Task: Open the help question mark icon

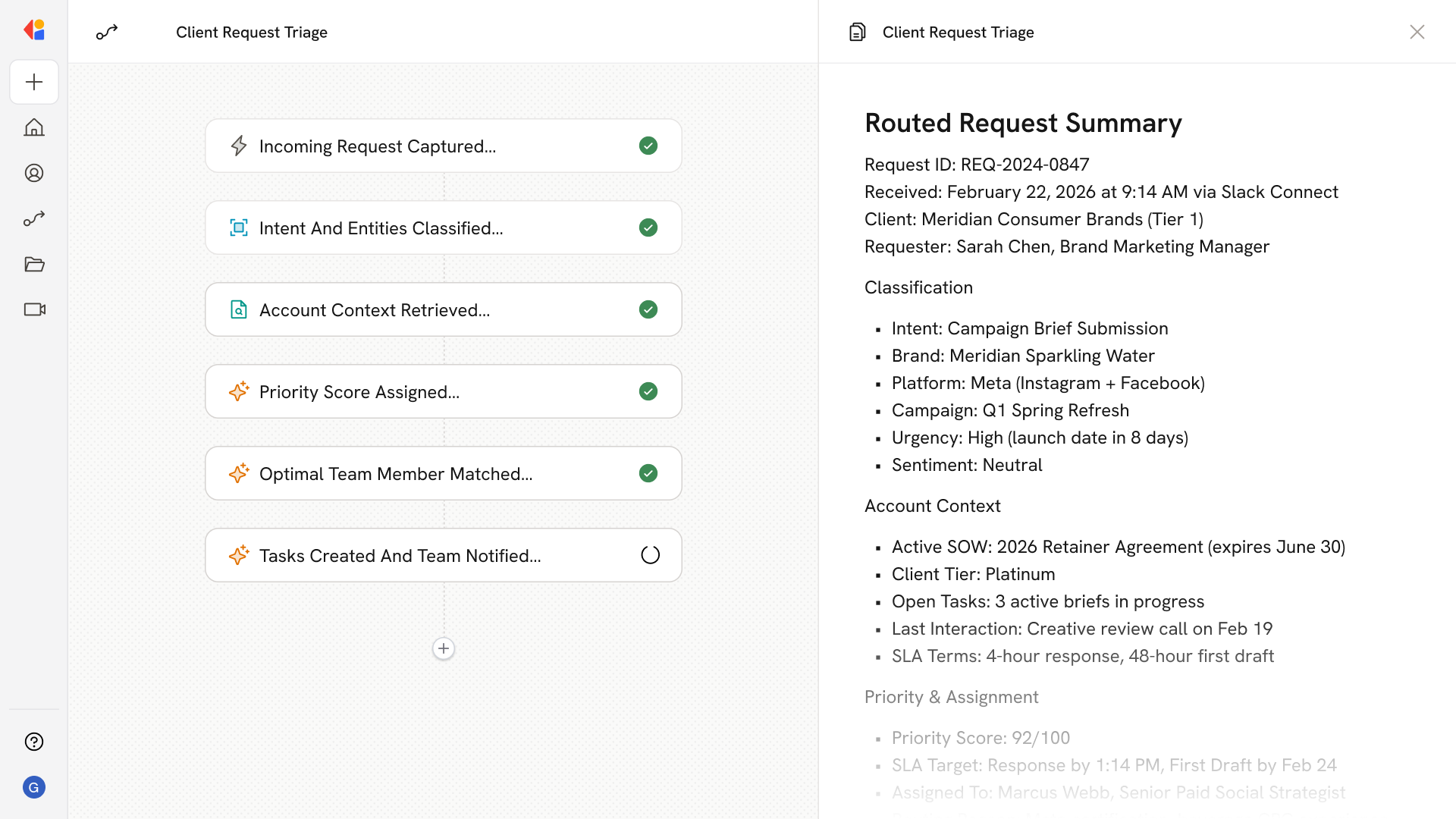Action: pos(34,742)
